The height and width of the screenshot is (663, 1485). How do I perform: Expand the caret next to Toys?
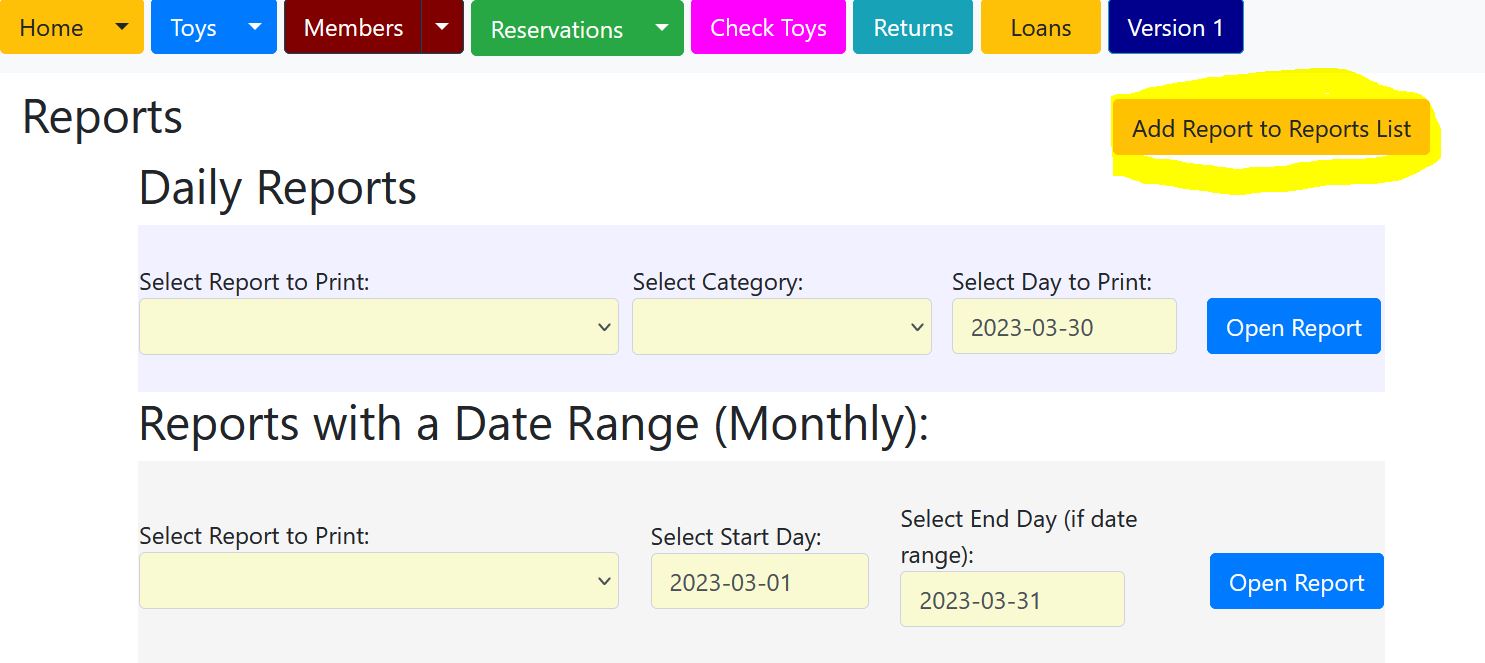pyautogui.click(x=255, y=27)
